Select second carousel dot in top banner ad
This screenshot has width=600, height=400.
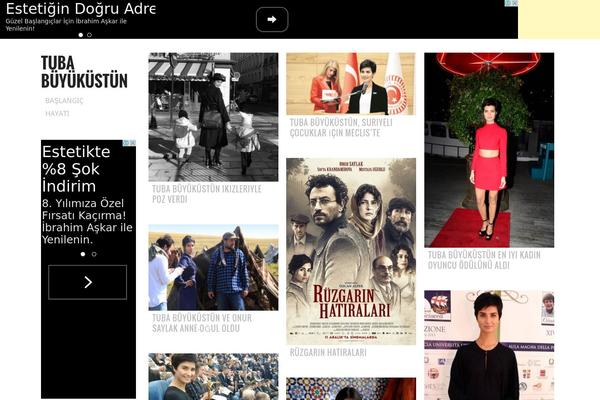point(90,35)
